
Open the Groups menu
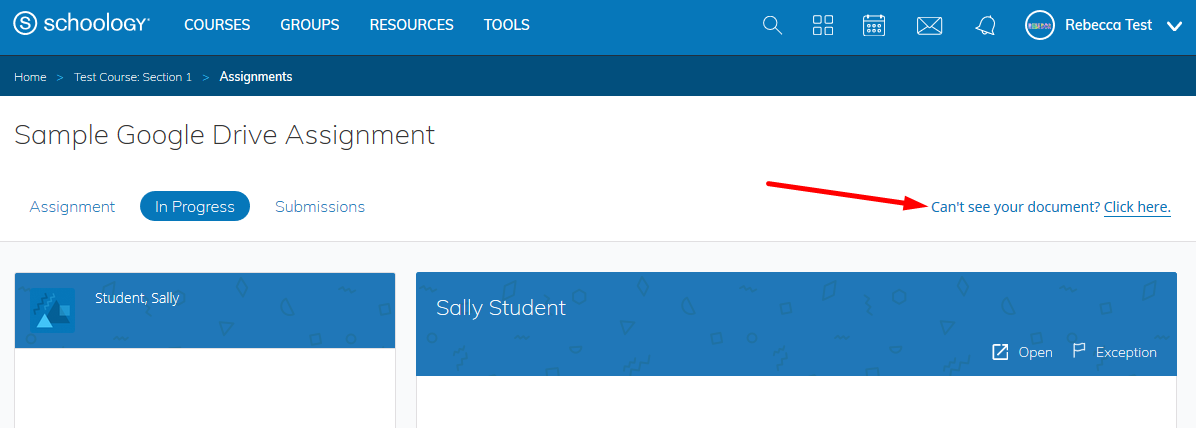pos(309,25)
